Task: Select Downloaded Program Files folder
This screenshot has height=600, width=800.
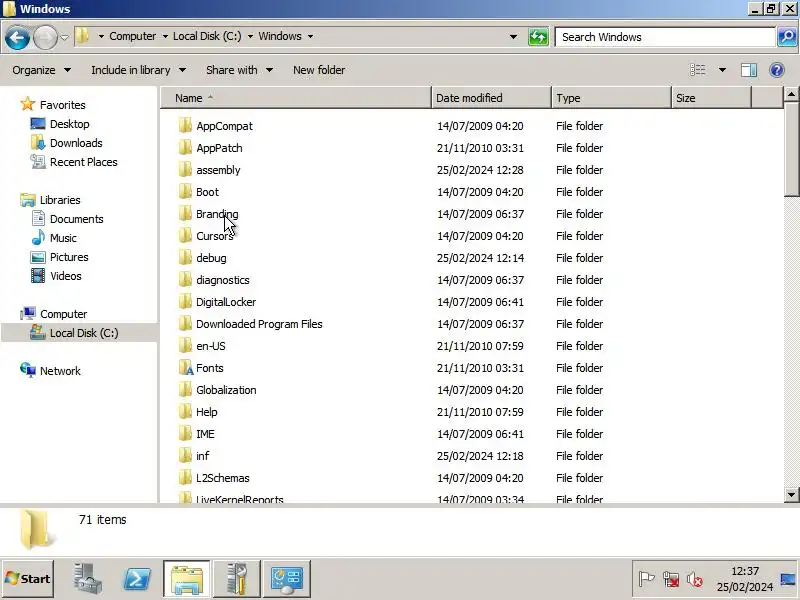Action: point(259,324)
